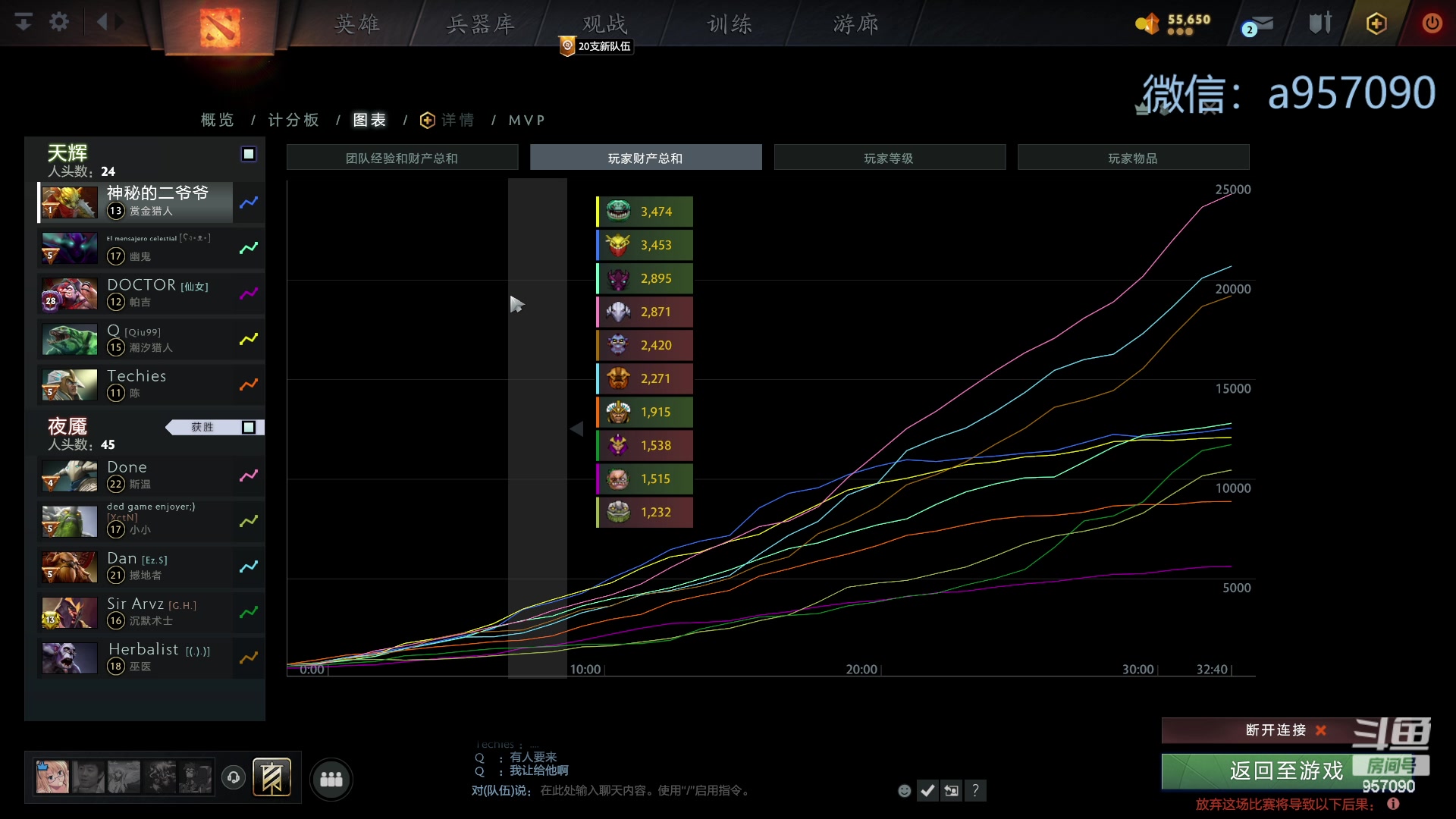Viewport: 1456px width, 819px height.
Task: Toggle graph line for Techies player
Action: (x=249, y=384)
